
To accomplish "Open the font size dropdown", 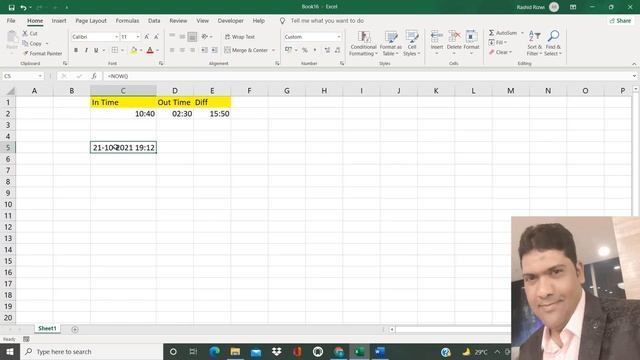I will click(138, 37).
